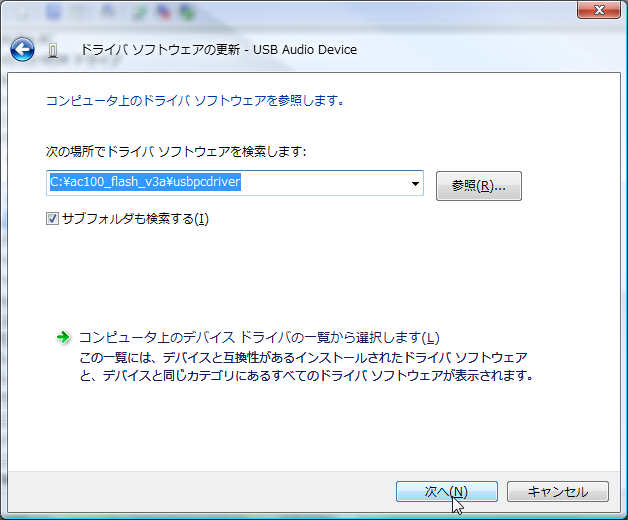Open the driver path dropdown arrow
628x520 pixels.
pos(415,183)
